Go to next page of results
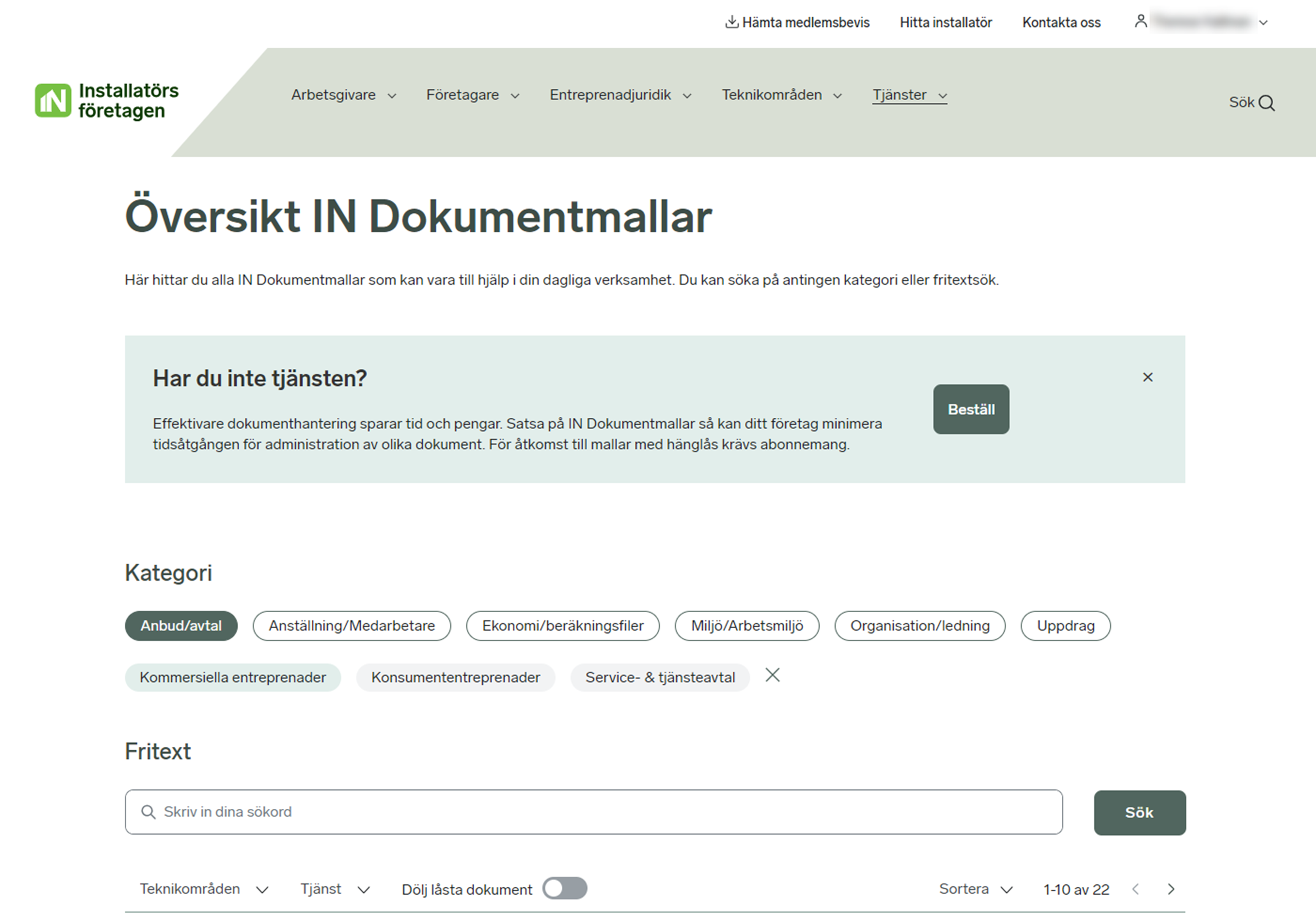1316x921 pixels. pyautogui.click(x=1171, y=889)
